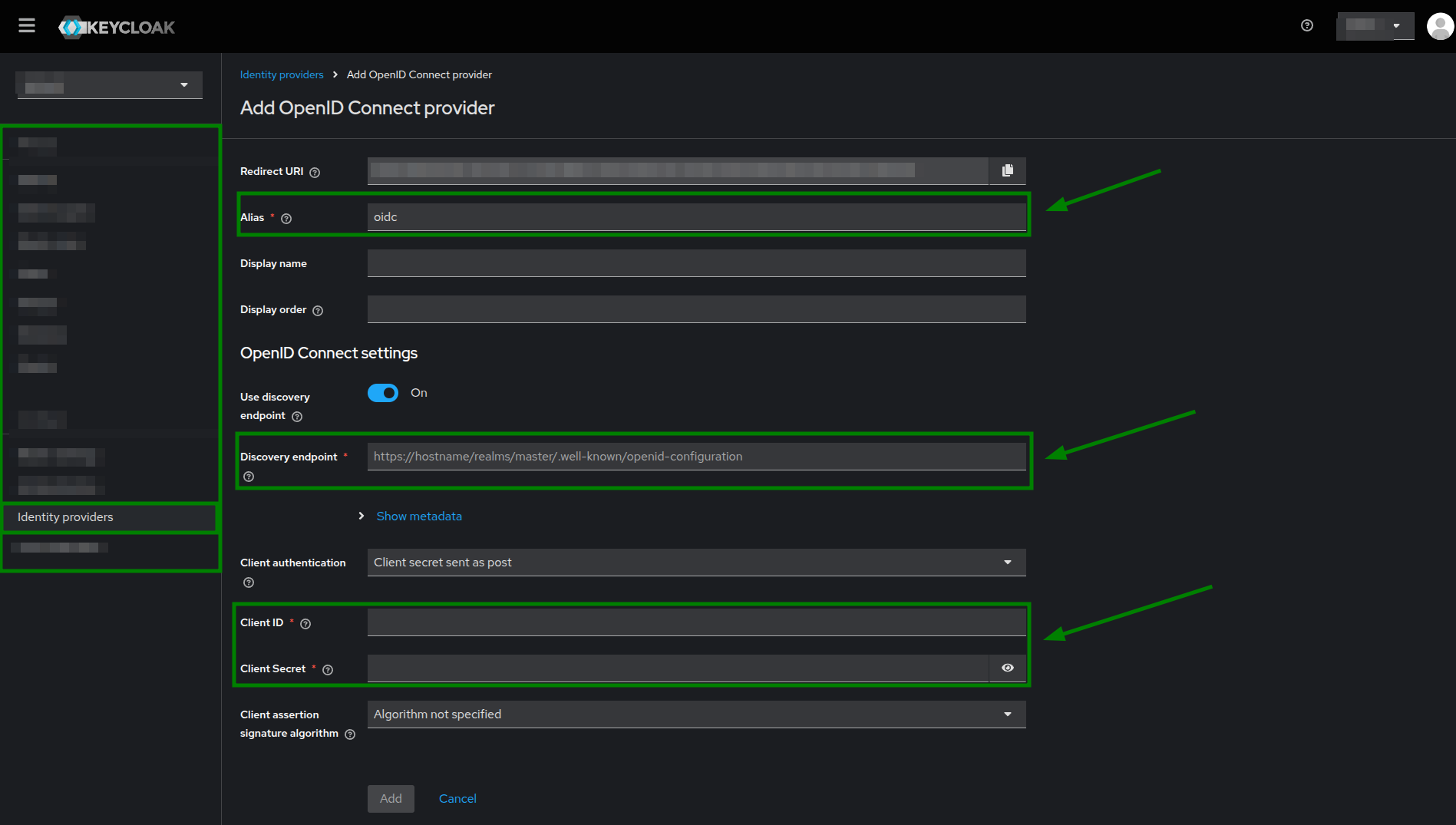The height and width of the screenshot is (825, 1456).
Task: Select Identity providers in the sidebar
Action: pos(64,516)
